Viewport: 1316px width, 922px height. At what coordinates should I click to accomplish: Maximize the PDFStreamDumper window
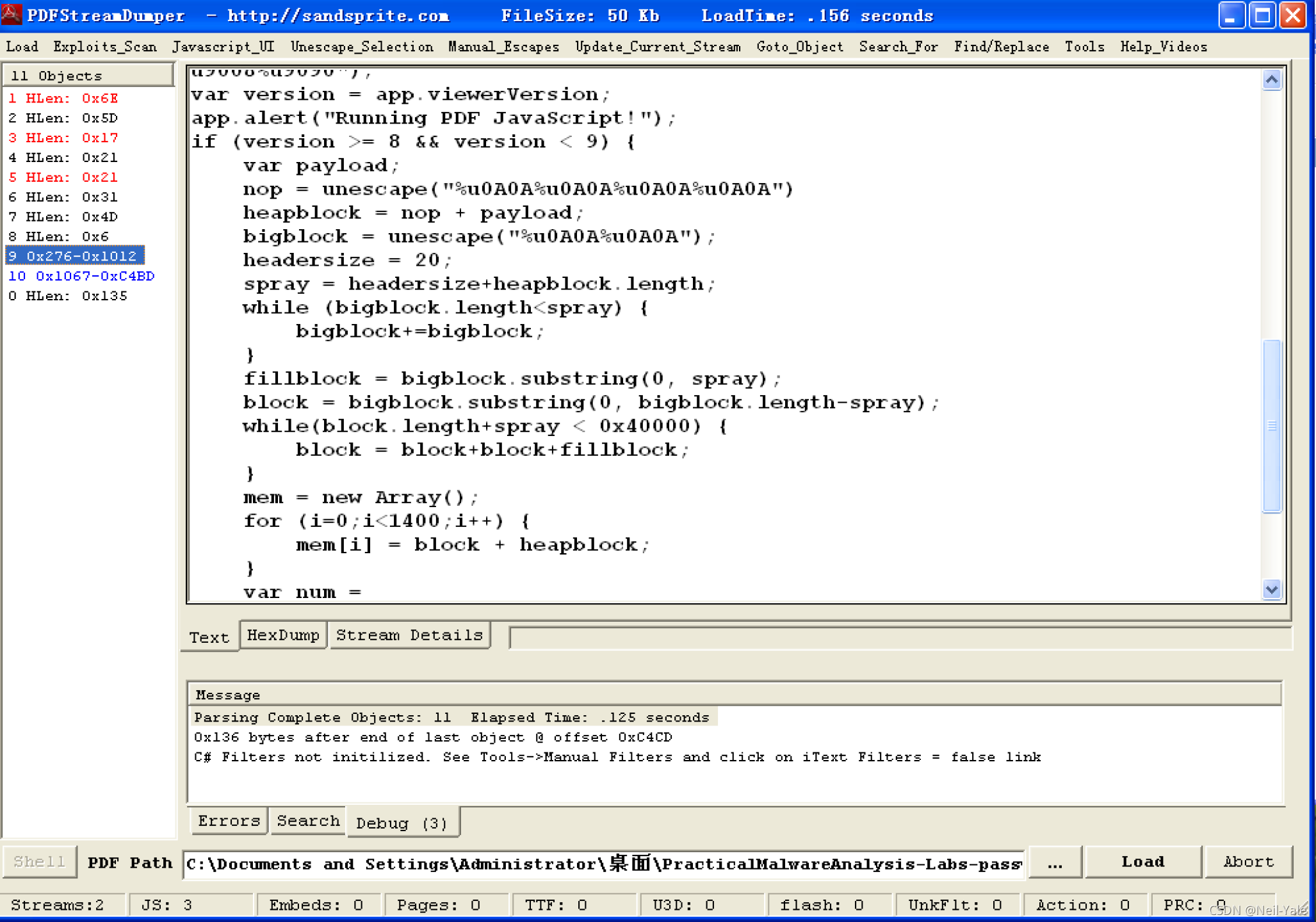[1262, 15]
